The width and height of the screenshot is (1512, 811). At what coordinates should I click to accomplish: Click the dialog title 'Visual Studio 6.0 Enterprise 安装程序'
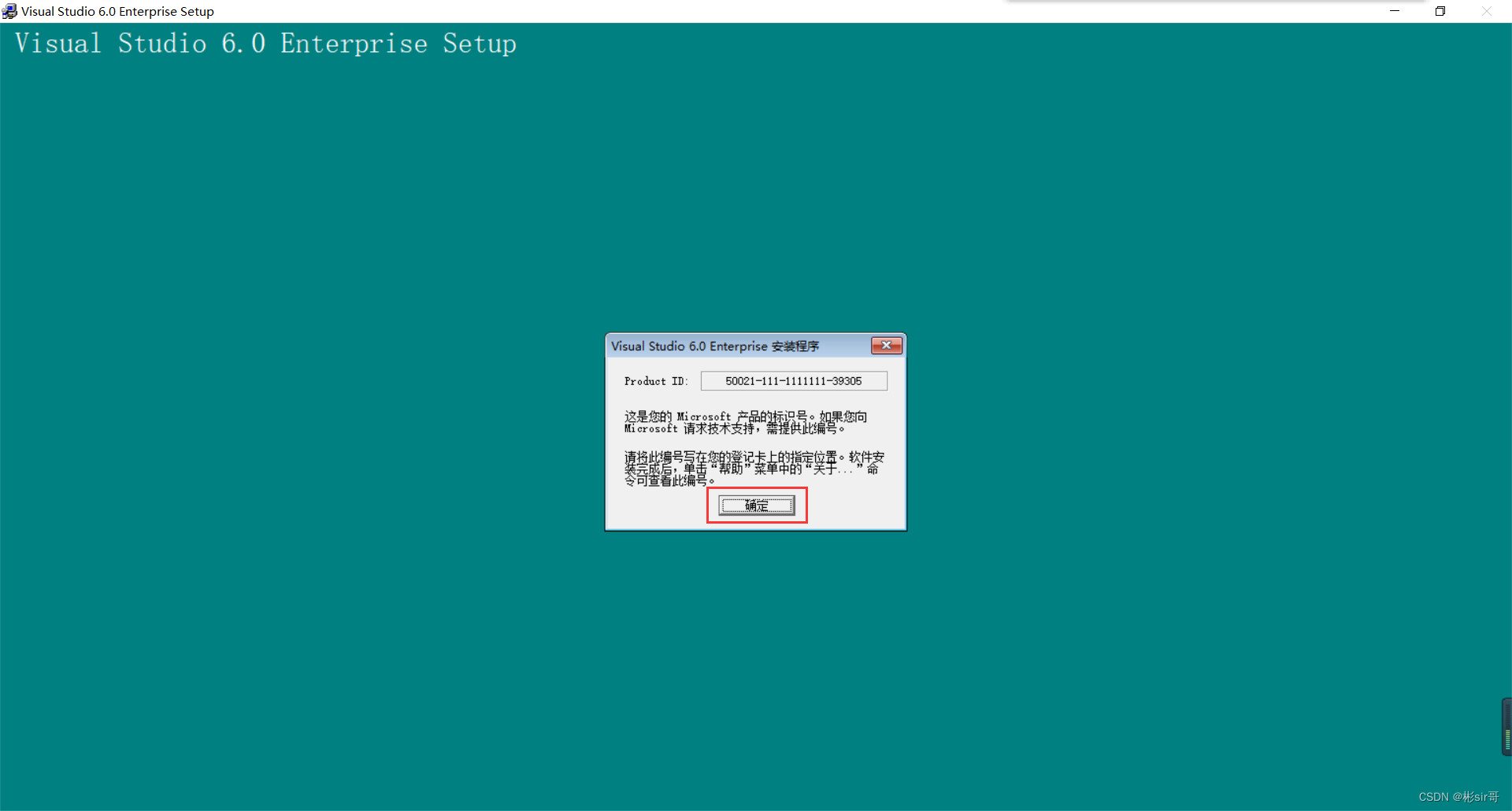click(715, 346)
